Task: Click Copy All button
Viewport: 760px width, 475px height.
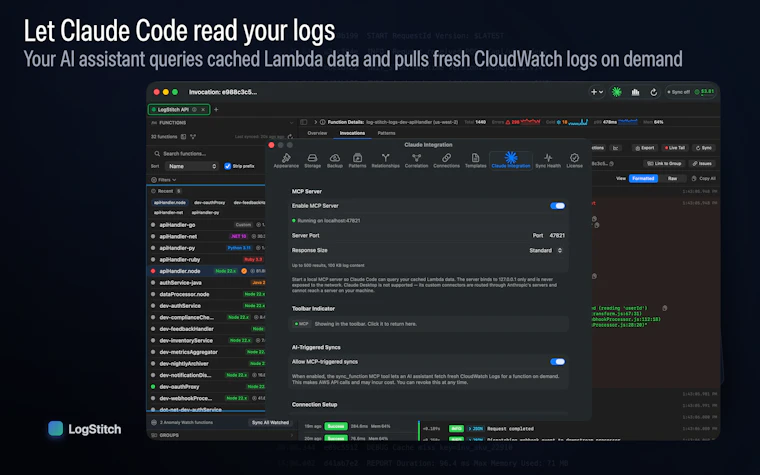Action: 703,178
